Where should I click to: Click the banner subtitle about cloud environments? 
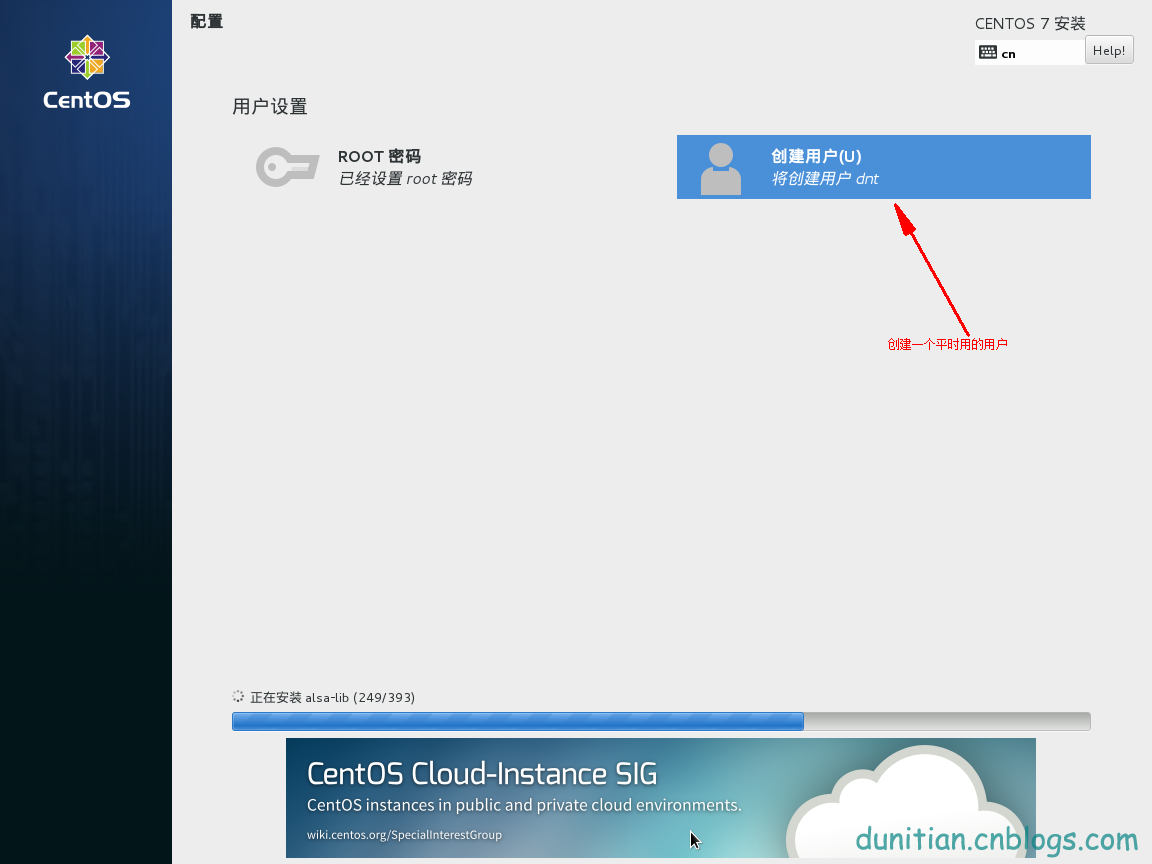[x=524, y=805]
